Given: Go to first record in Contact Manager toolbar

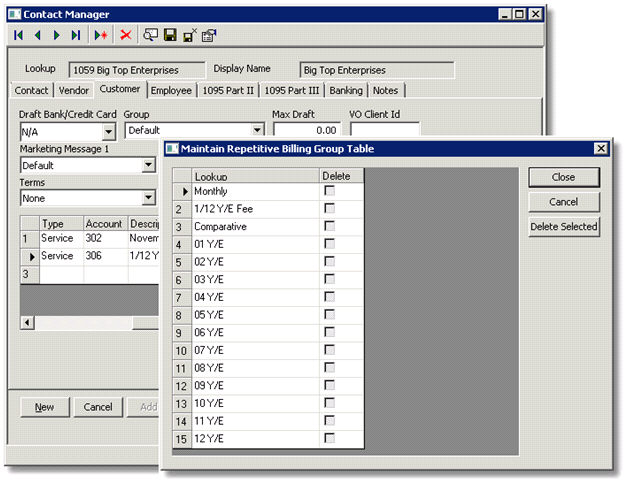Looking at the screenshot, I should pyautogui.click(x=18, y=35).
